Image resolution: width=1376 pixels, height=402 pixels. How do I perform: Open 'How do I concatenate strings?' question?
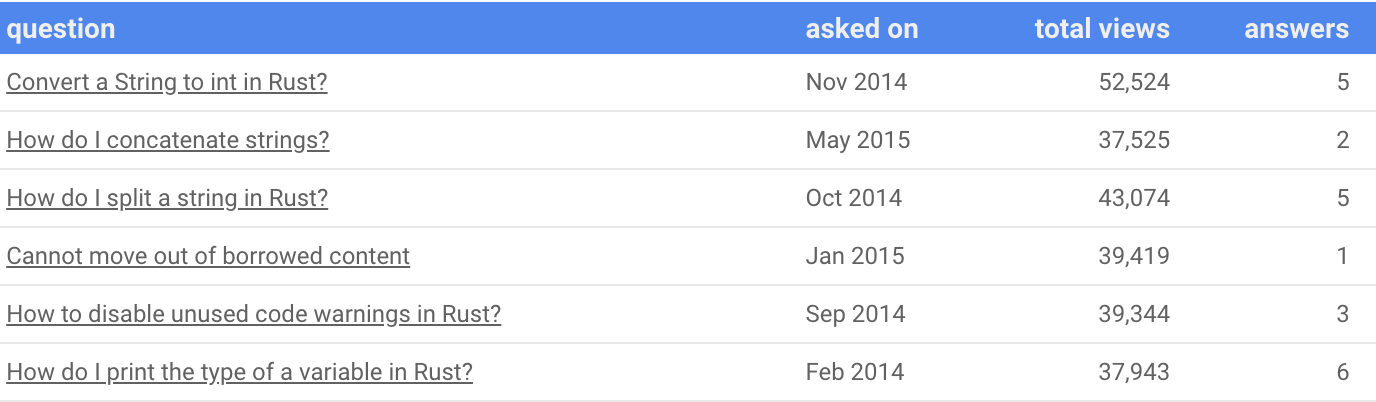[168, 140]
